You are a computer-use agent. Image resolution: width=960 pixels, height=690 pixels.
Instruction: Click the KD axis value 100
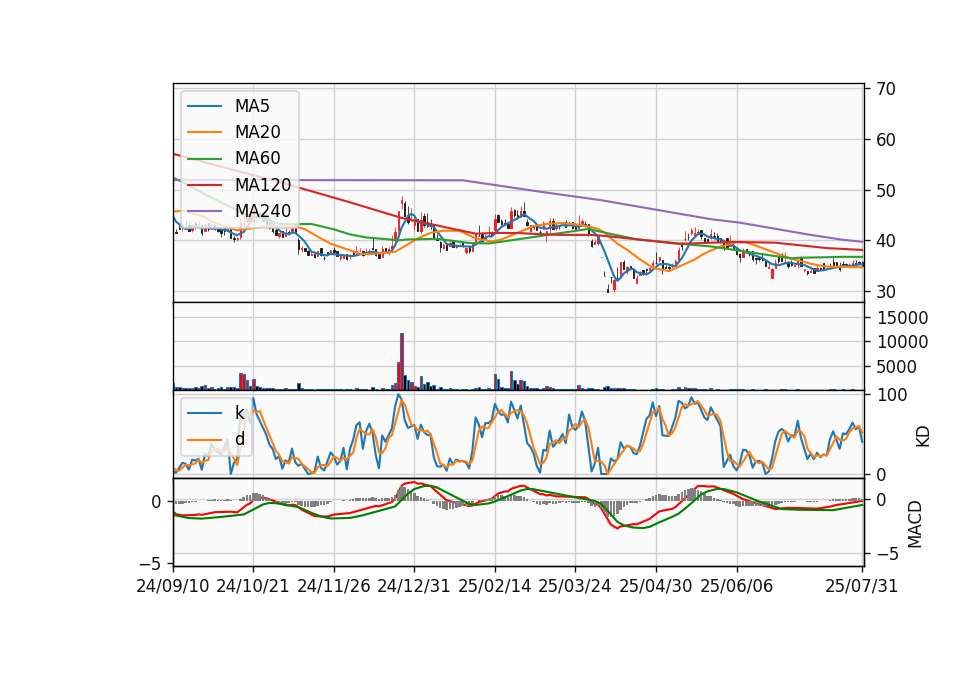tap(892, 395)
